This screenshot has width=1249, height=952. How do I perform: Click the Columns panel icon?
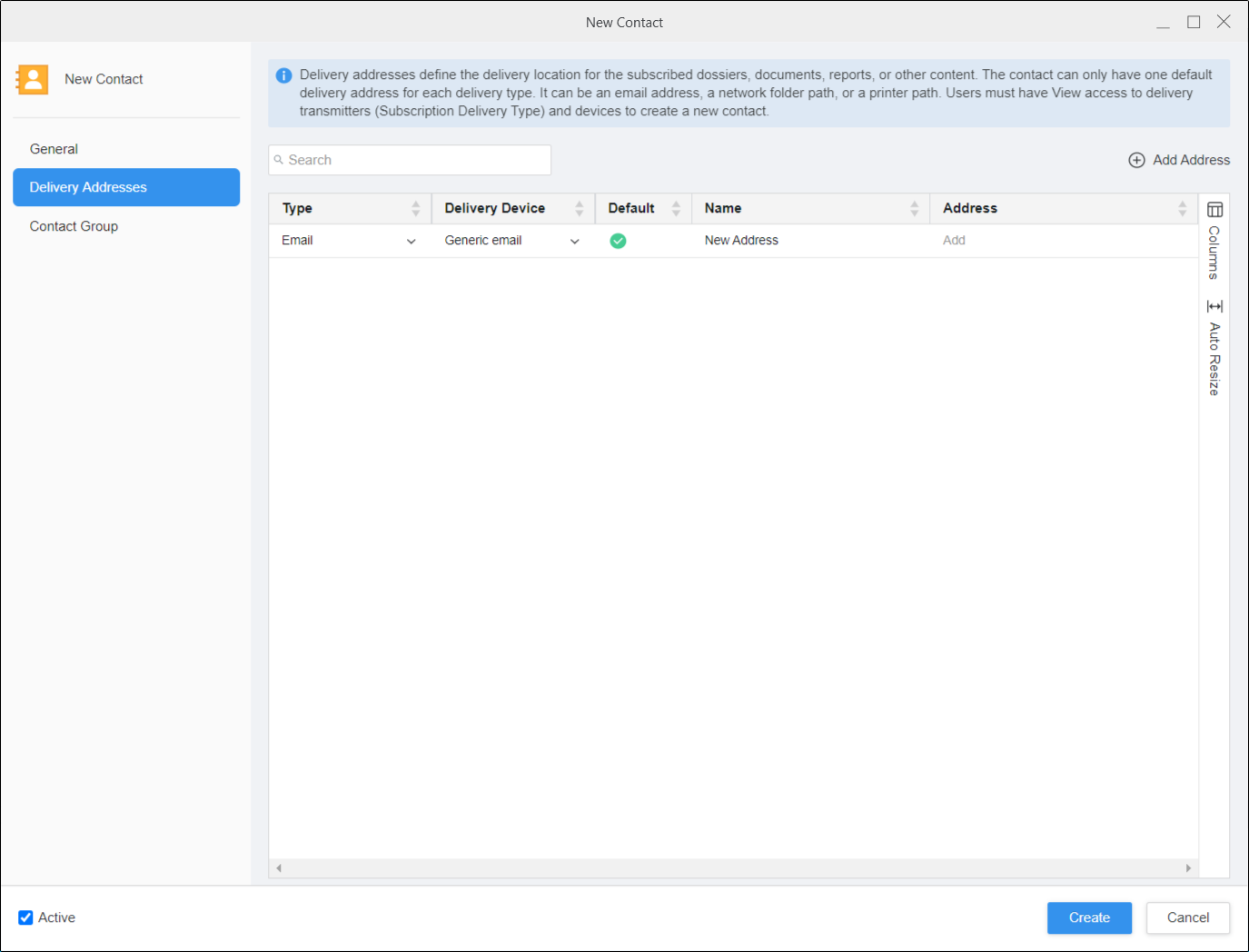[x=1214, y=210]
